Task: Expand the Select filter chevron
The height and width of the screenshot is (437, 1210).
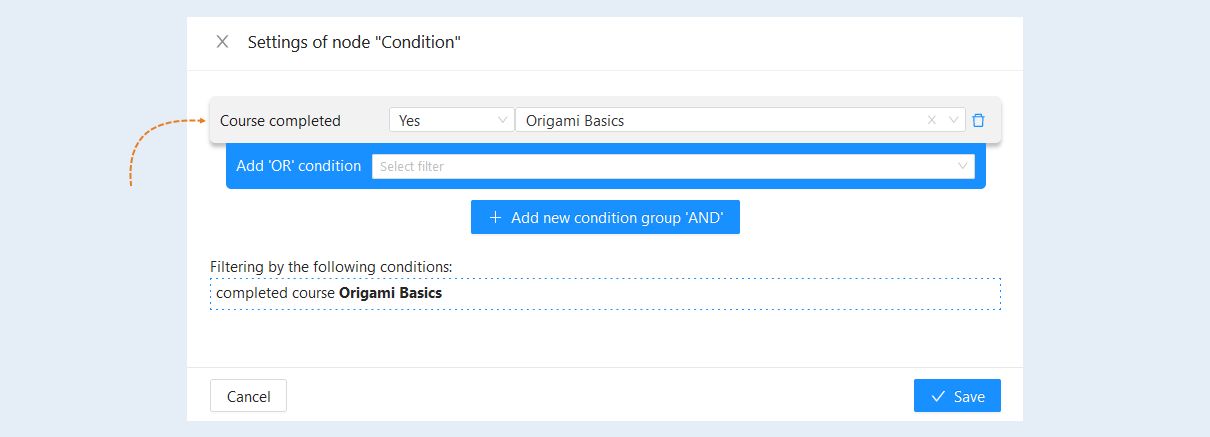Action: coord(963,166)
